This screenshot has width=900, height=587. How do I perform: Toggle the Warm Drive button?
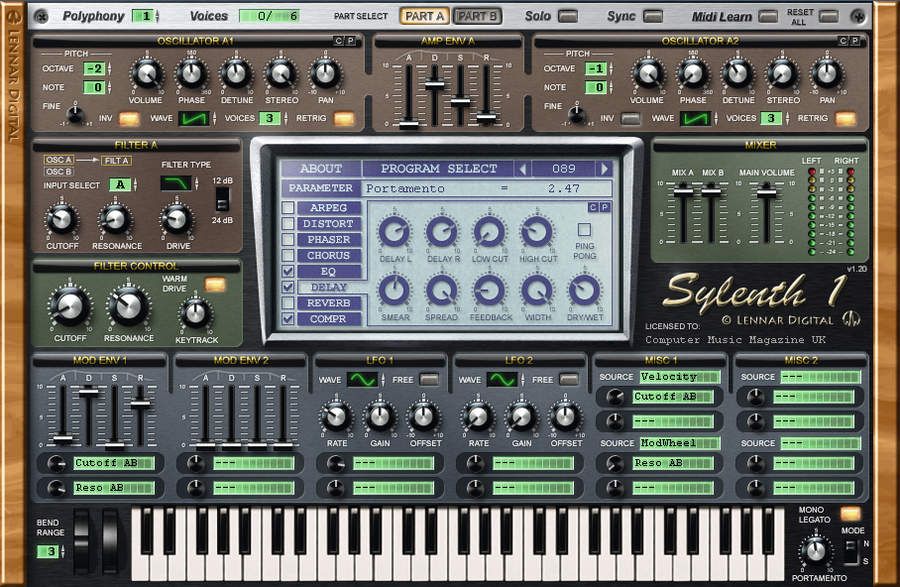[215, 285]
